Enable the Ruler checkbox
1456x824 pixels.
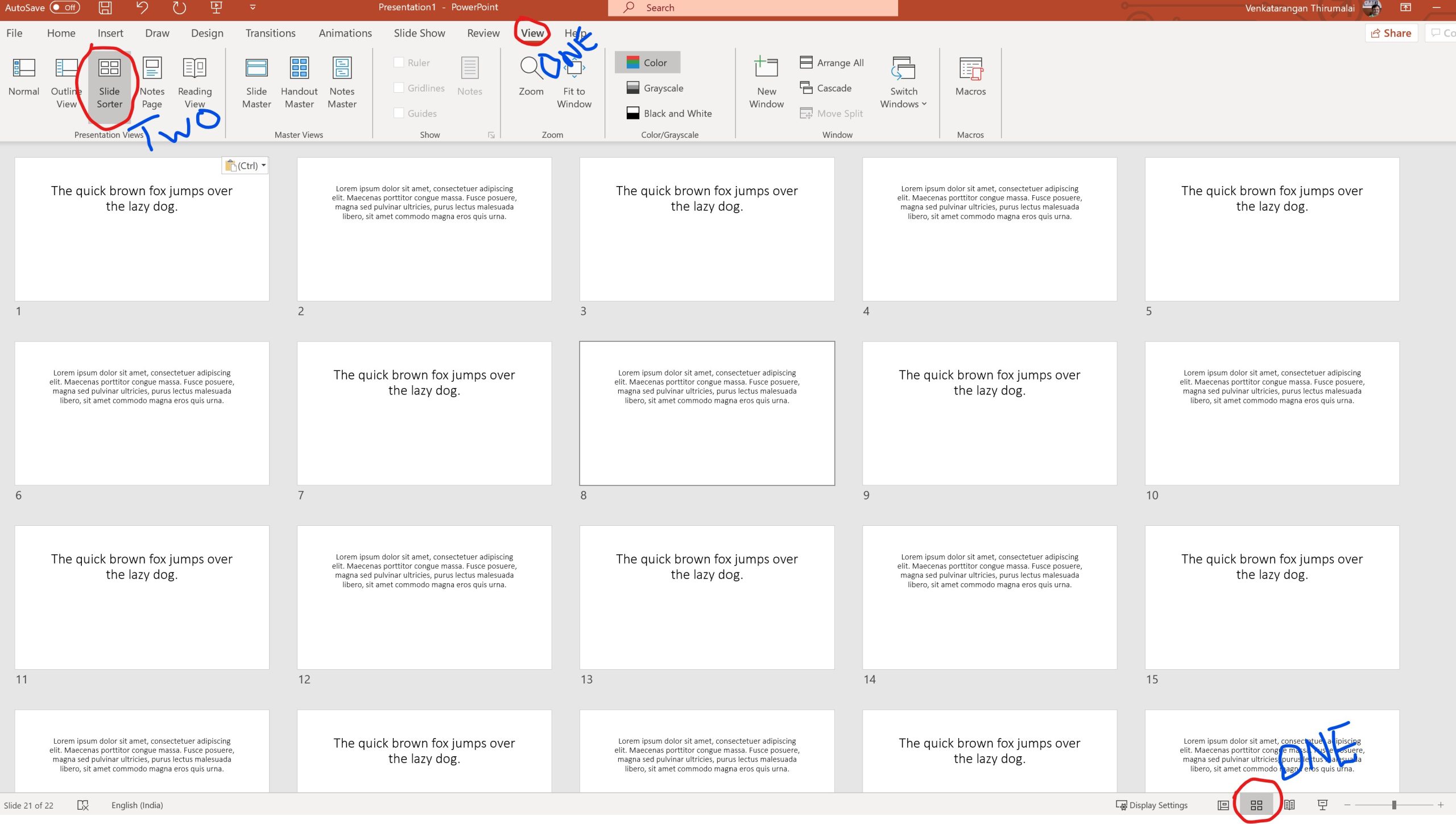399,63
